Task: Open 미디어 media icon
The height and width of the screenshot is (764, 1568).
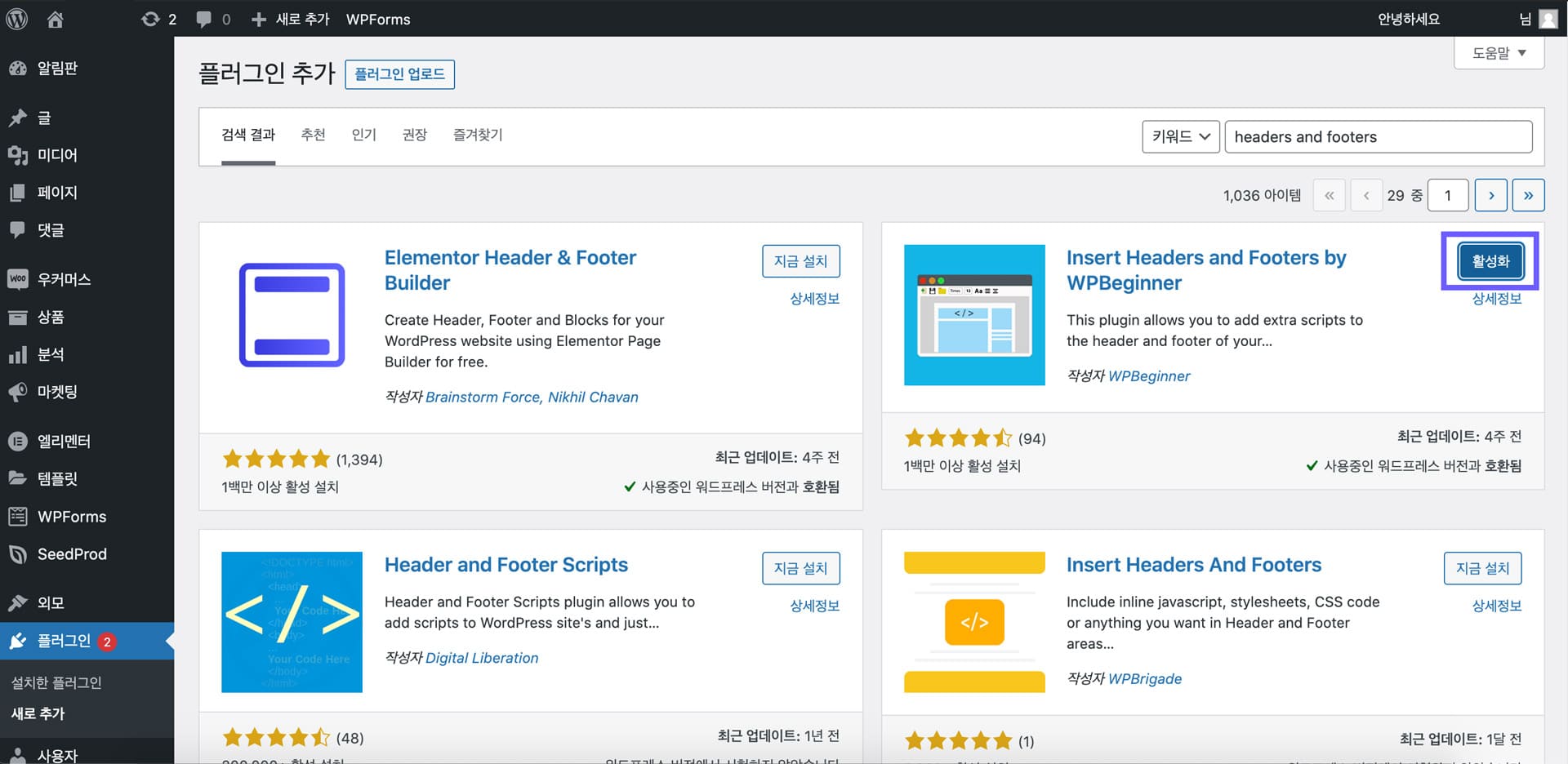Action: (18, 155)
